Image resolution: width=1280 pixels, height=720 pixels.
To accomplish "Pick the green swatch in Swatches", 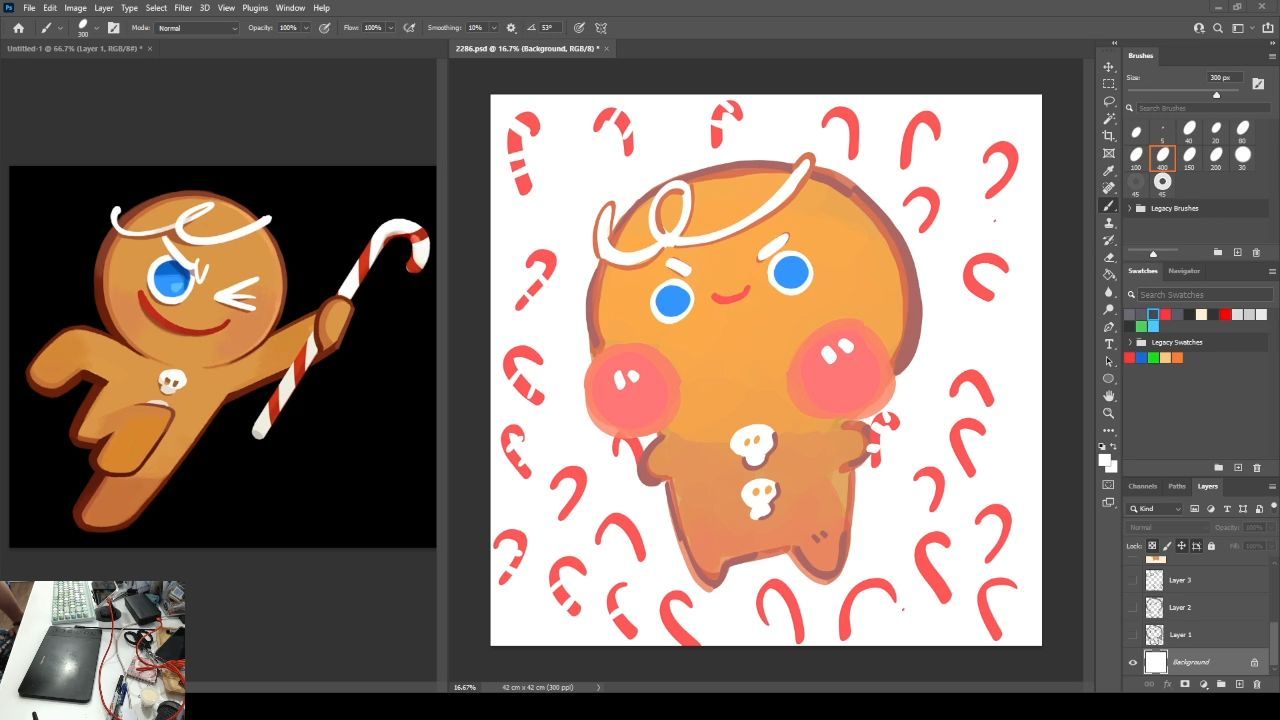I will [1141, 326].
